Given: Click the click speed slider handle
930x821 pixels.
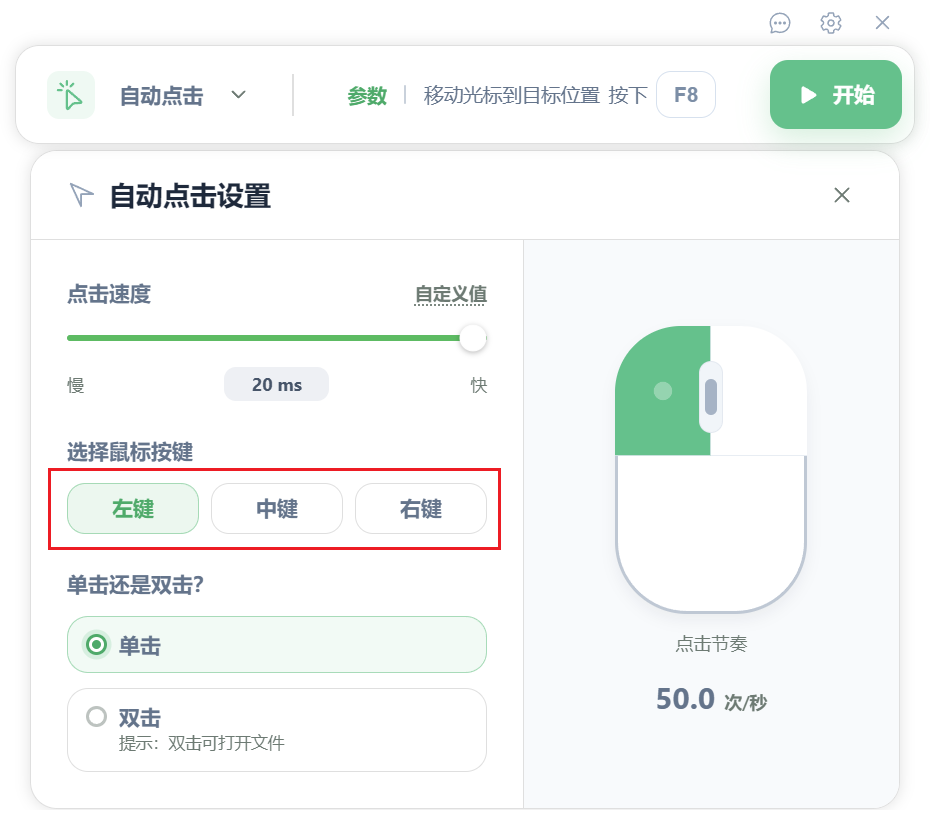Looking at the screenshot, I should click(x=473, y=338).
